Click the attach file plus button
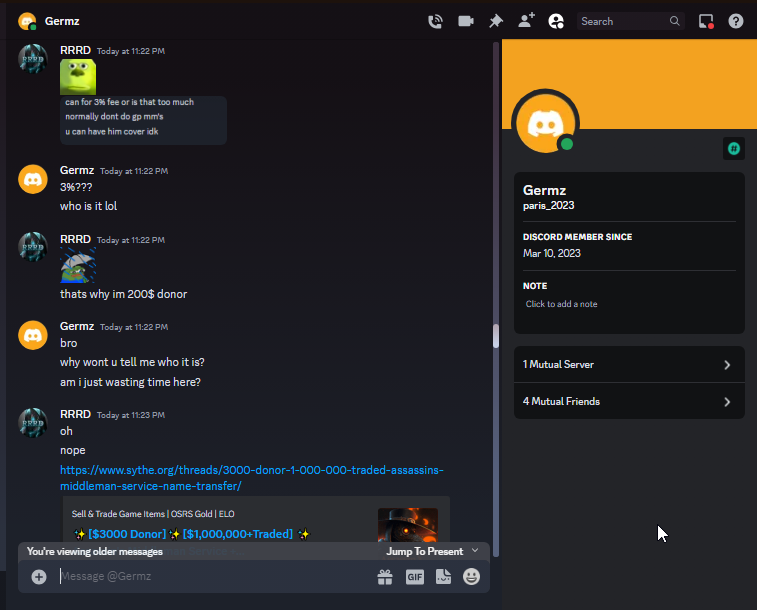Image resolution: width=757 pixels, height=610 pixels. coord(39,576)
